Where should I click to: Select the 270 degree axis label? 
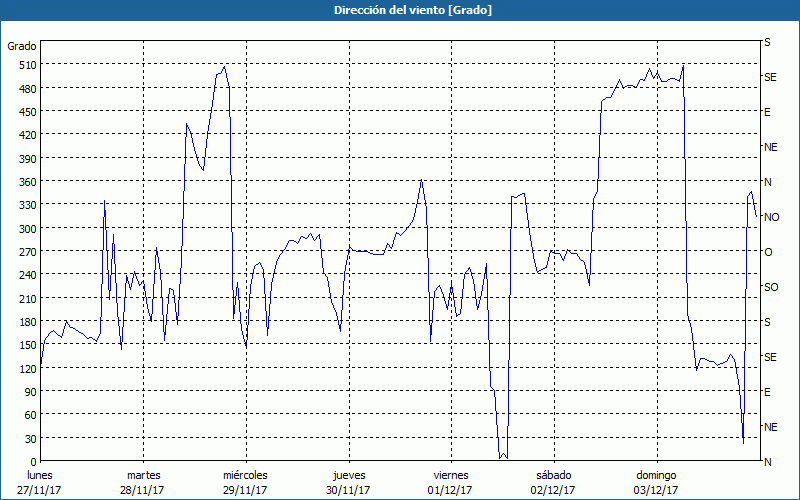pyautogui.click(x=26, y=252)
